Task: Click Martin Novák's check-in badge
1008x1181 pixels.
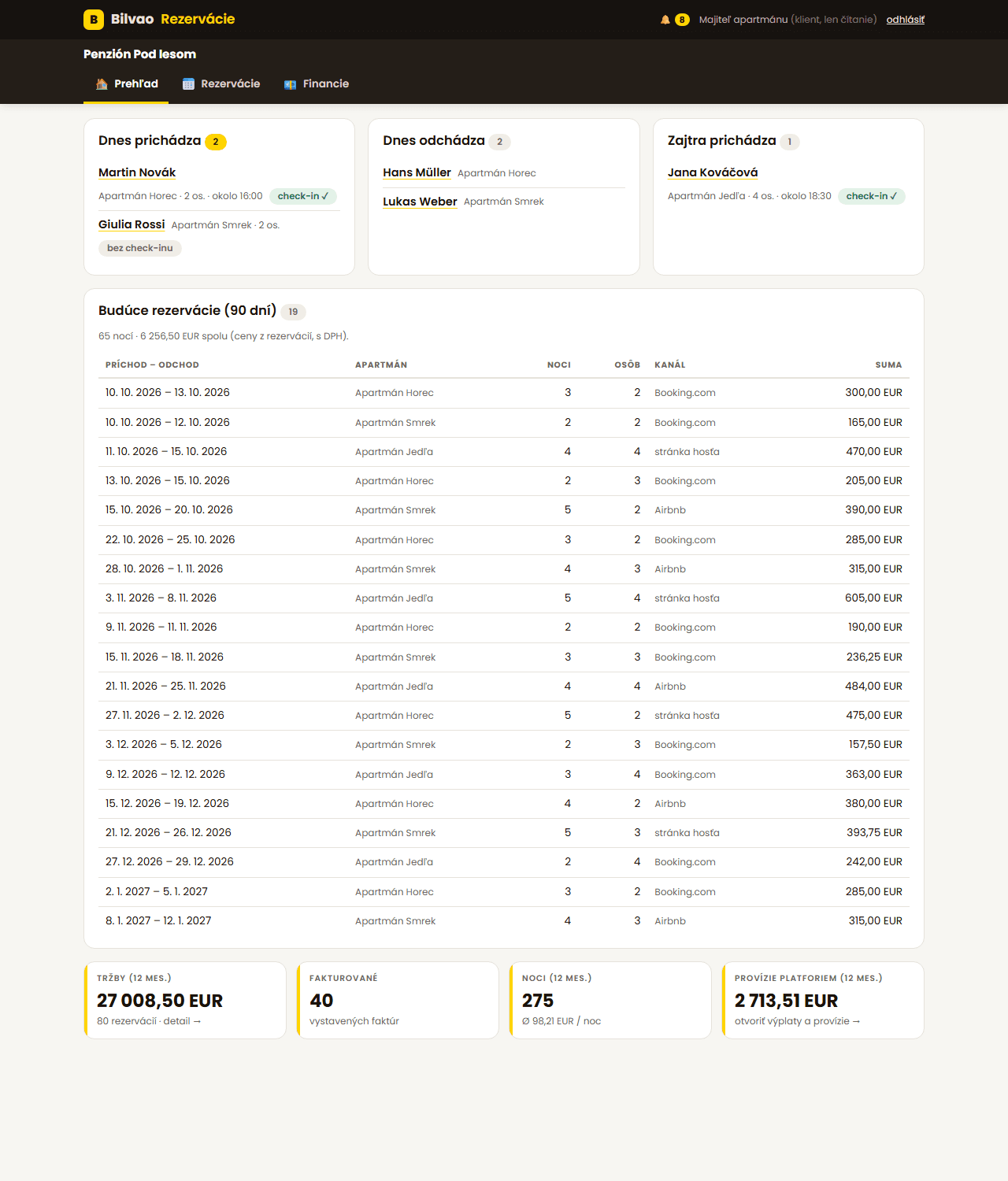Action: coord(303,196)
